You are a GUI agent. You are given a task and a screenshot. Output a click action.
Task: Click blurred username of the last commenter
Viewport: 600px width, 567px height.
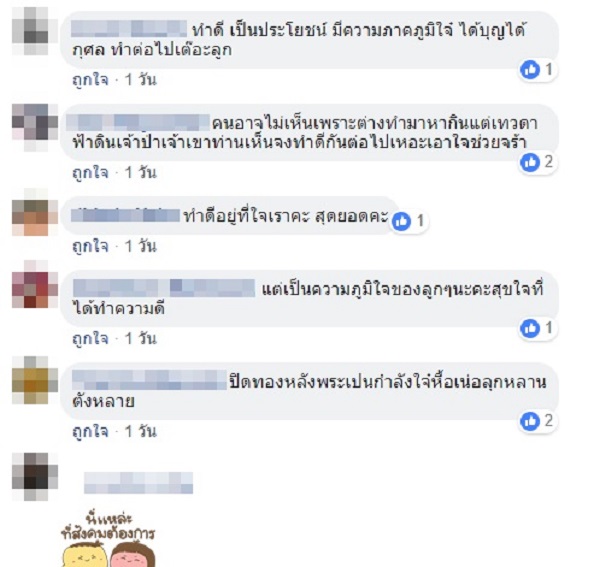(x=139, y=483)
